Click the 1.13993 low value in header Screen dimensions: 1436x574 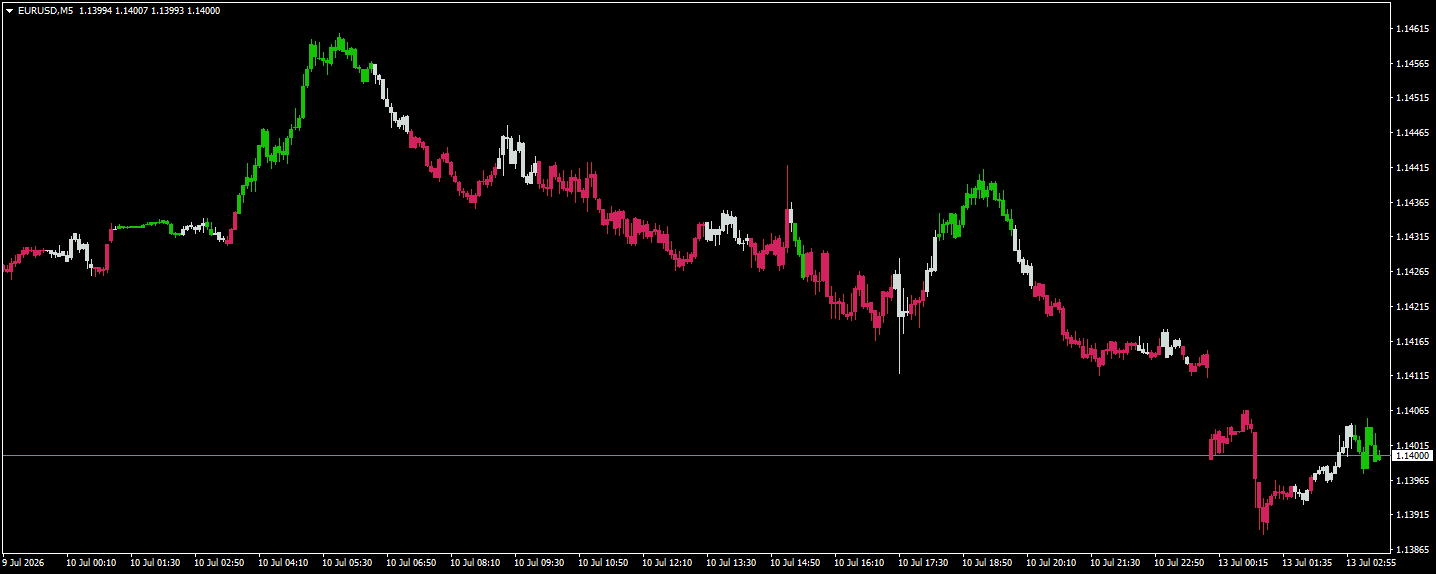click(x=169, y=11)
